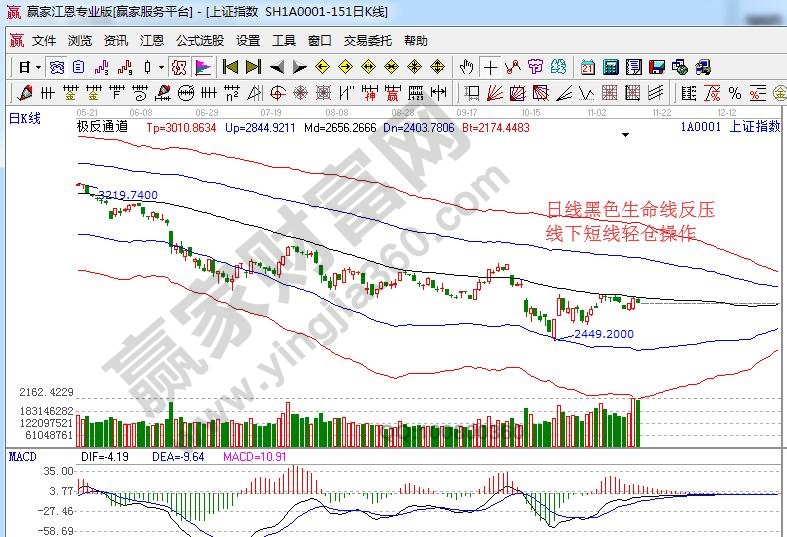Click the calculator icon in toolbar

[609, 68]
